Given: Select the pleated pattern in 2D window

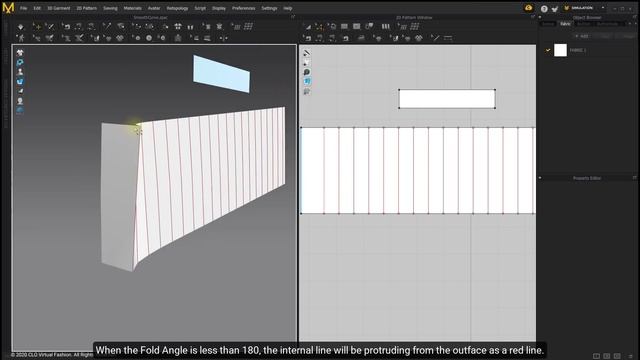Looking at the screenshot, I should (x=418, y=171).
